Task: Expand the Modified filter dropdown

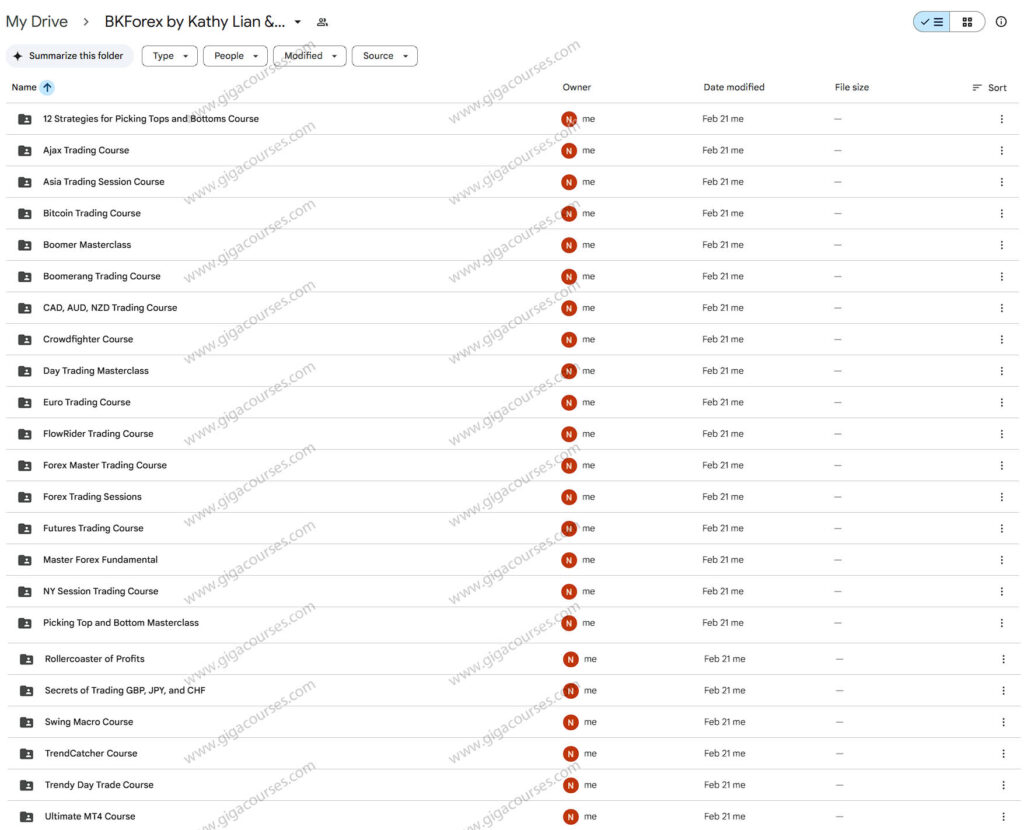Action: point(309,56)
